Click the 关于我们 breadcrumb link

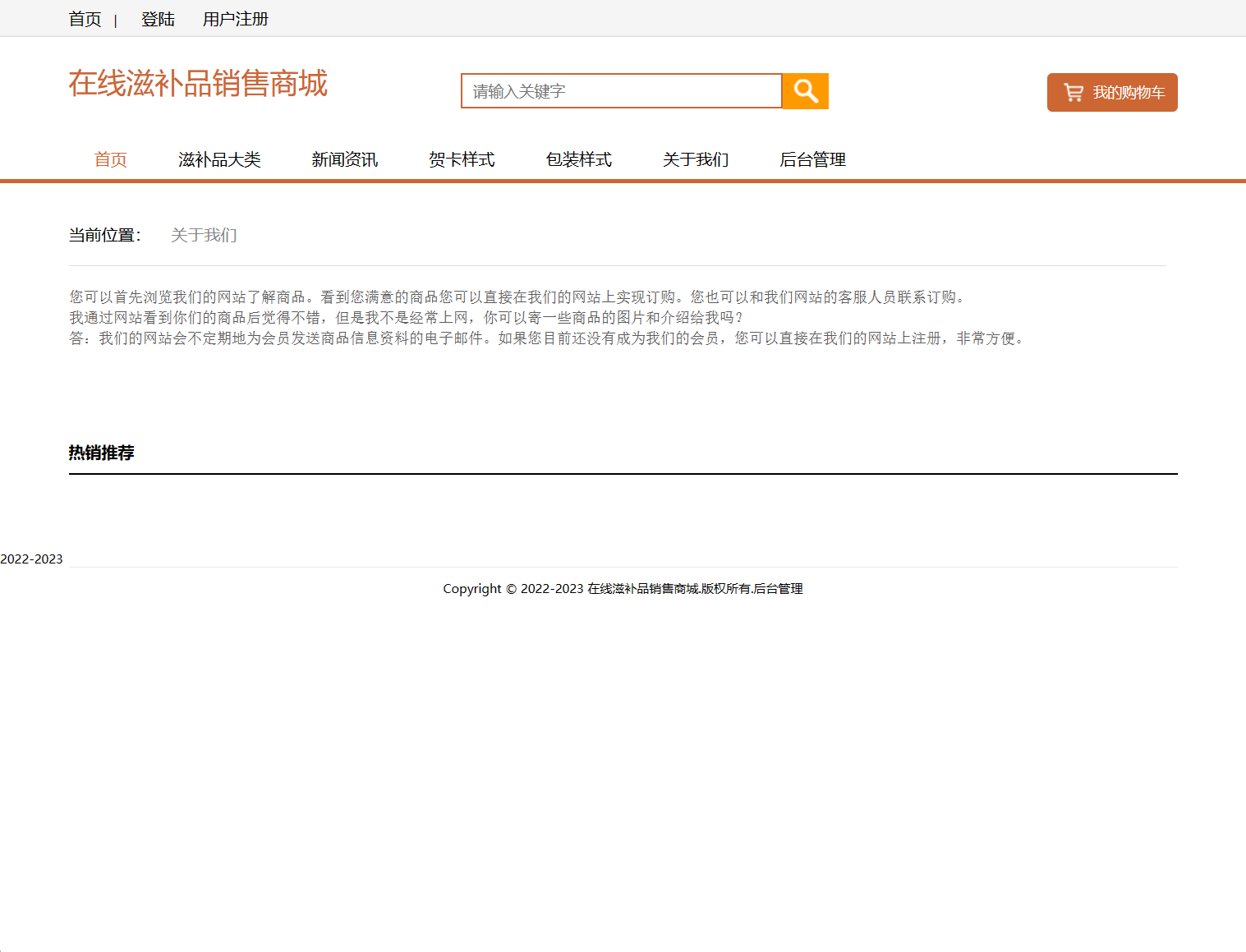[x=203, y=235]
